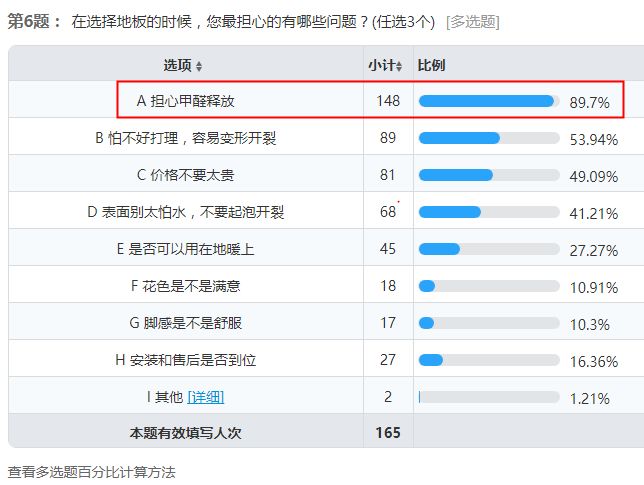Click the 多选题 tag in the title
The height and width of the screenshot is (485, 644).
(x=473, y=22)
